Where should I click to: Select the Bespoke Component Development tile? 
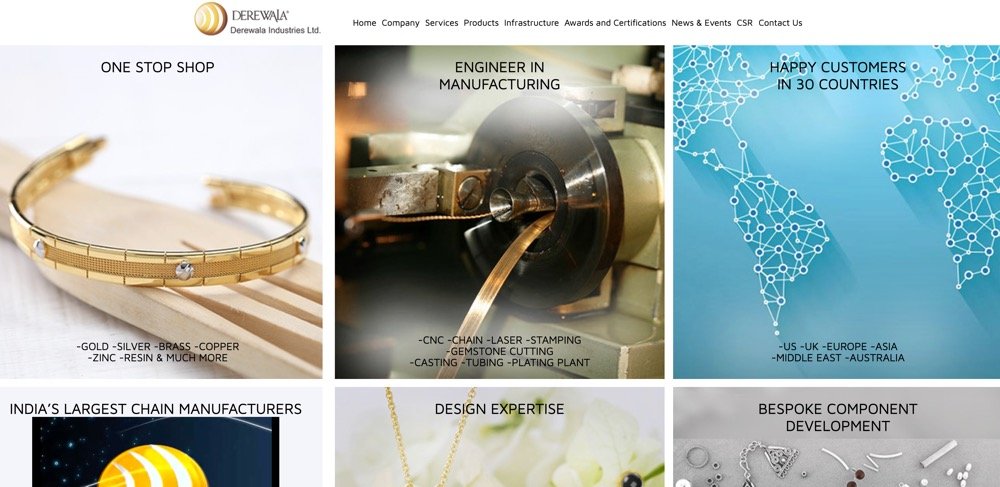point(837,437)
